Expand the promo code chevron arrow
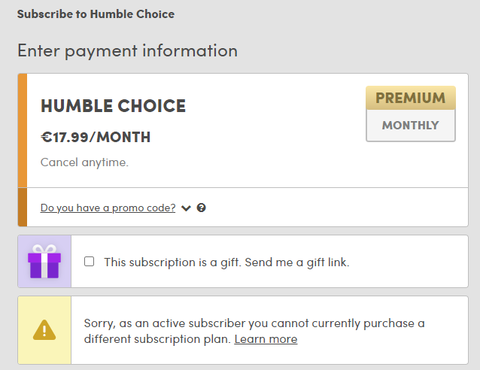 pyautogui.click(x=186, y=208)
